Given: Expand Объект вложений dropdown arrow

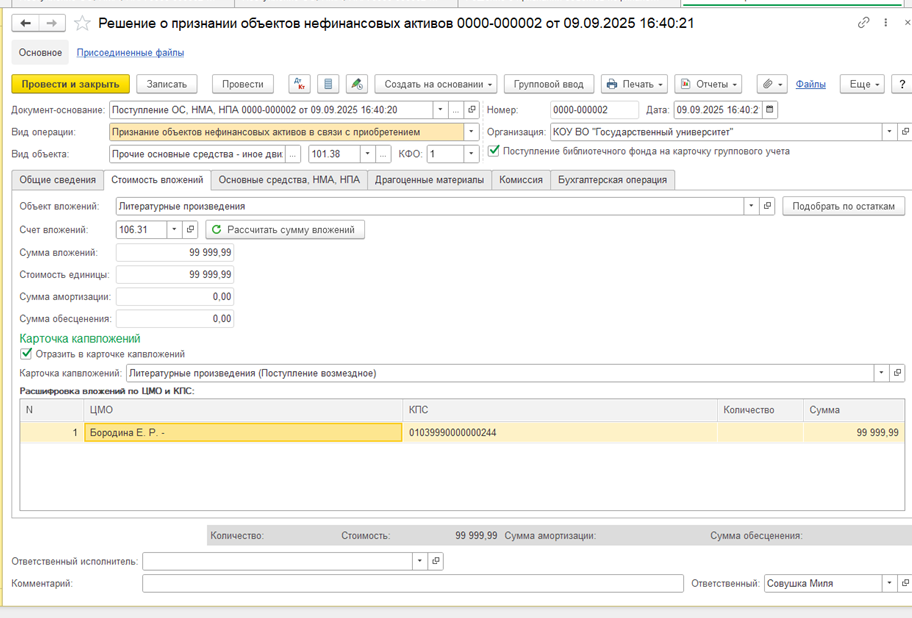Looking at the screenshot, I should point(751,206).
